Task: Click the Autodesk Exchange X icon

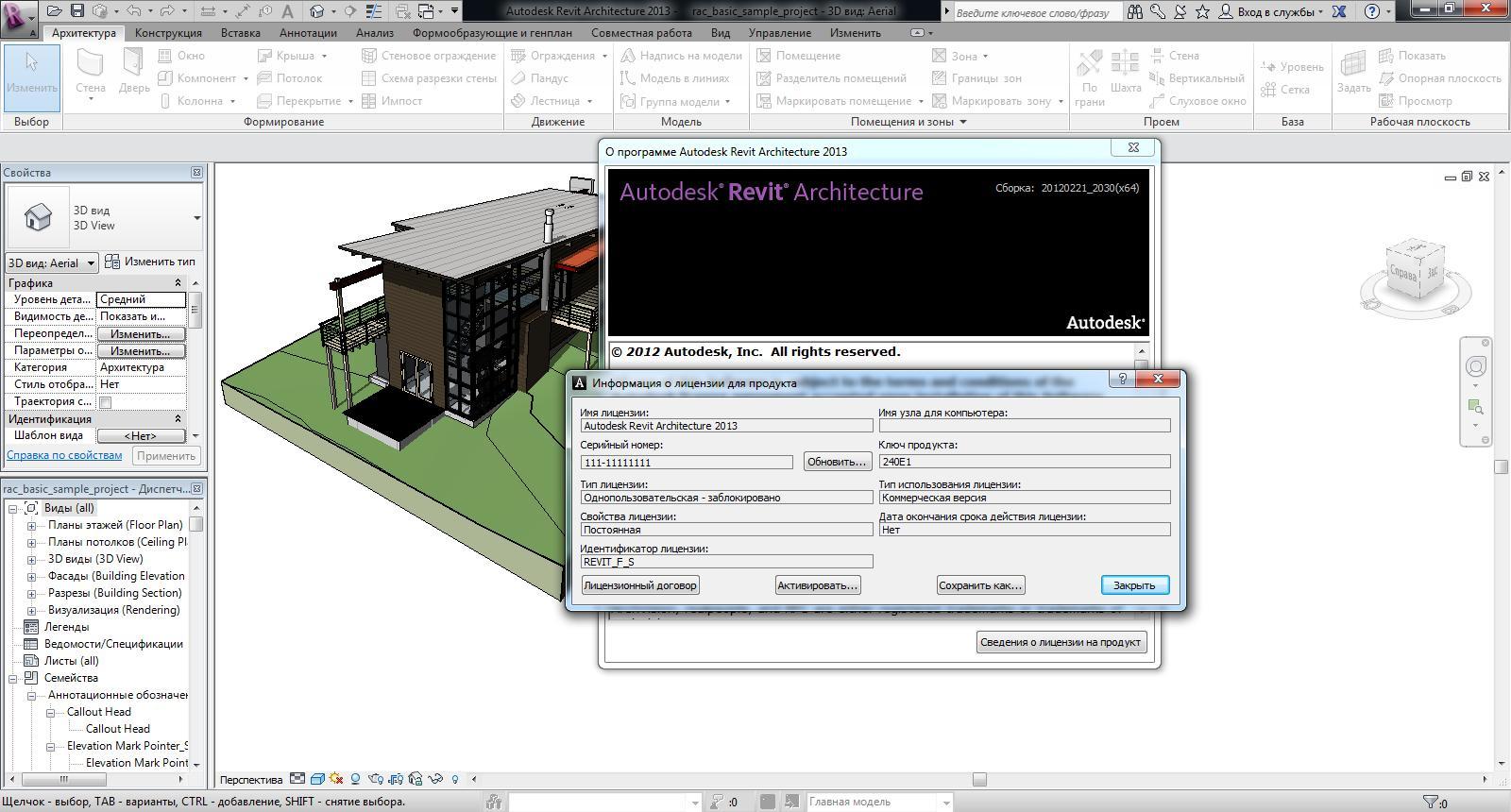Action: [1339, 12]
